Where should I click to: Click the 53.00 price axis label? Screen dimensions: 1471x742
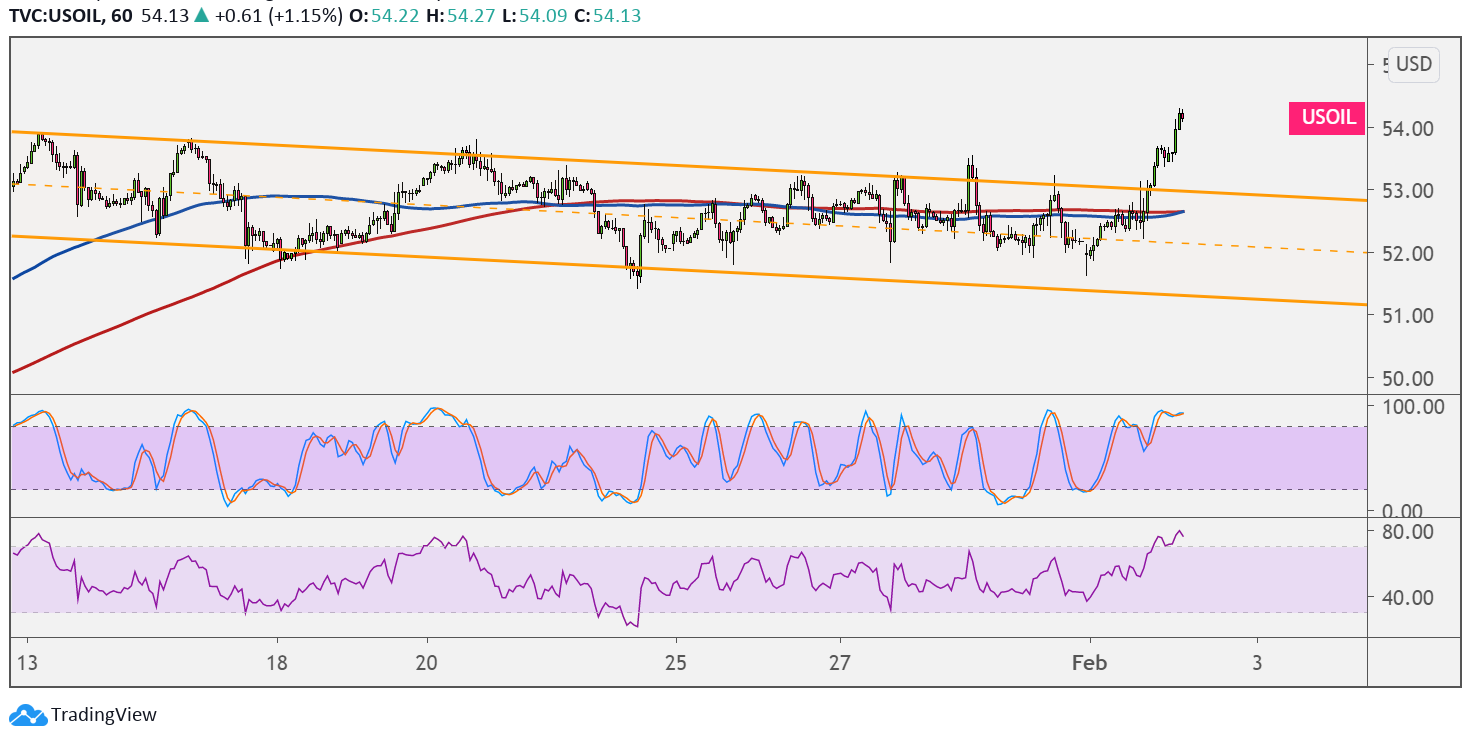point(1409,190)
